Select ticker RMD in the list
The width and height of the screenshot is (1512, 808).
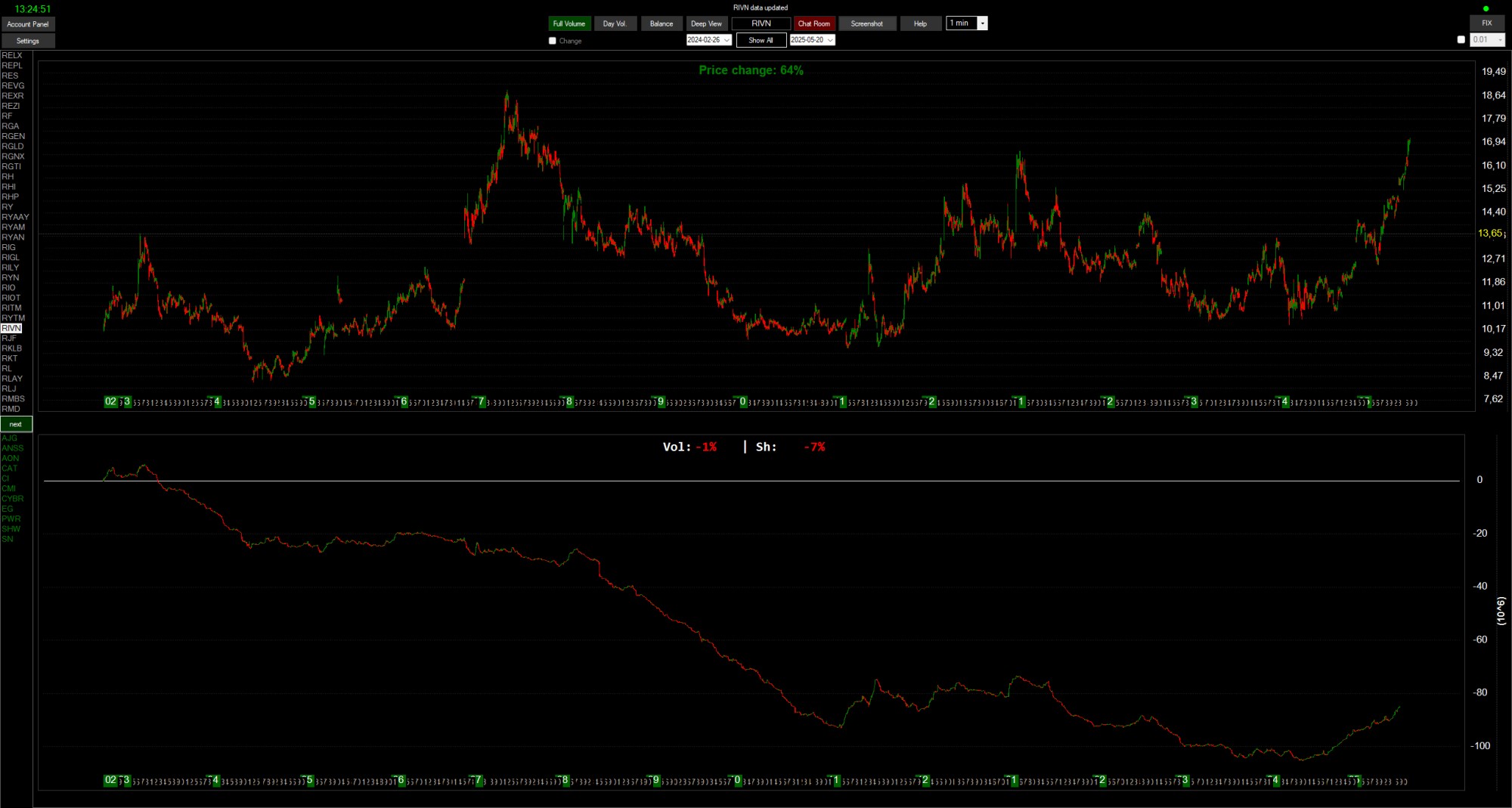pos(11,409)
